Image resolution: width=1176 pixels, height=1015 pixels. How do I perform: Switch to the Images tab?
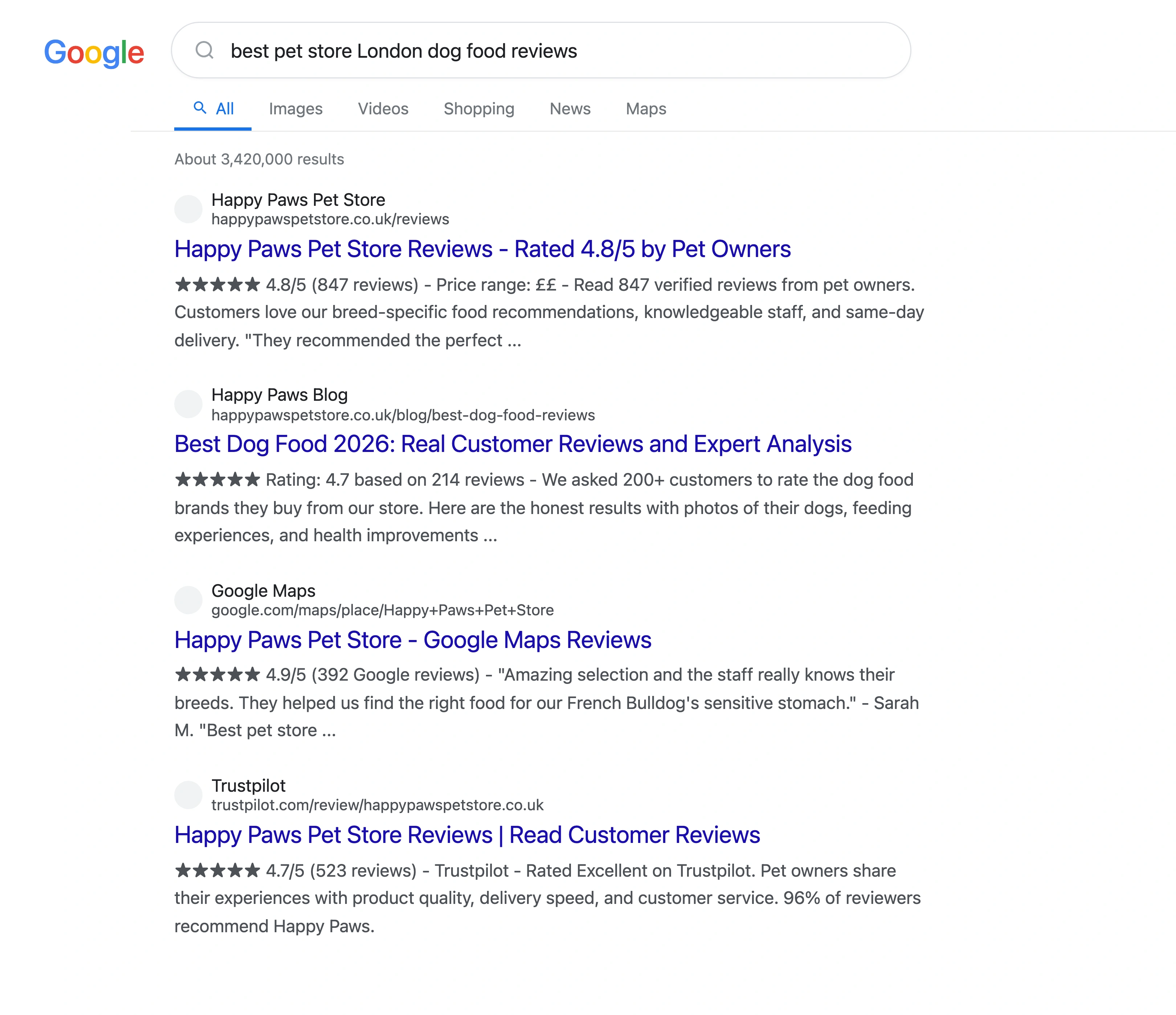[x=296, y=109]
